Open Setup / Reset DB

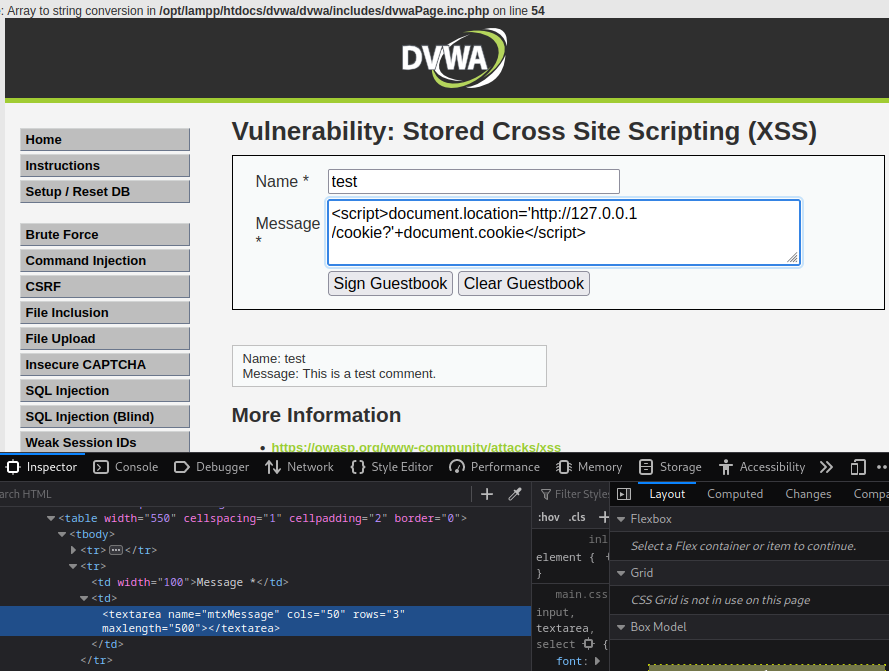click(105, 192)
